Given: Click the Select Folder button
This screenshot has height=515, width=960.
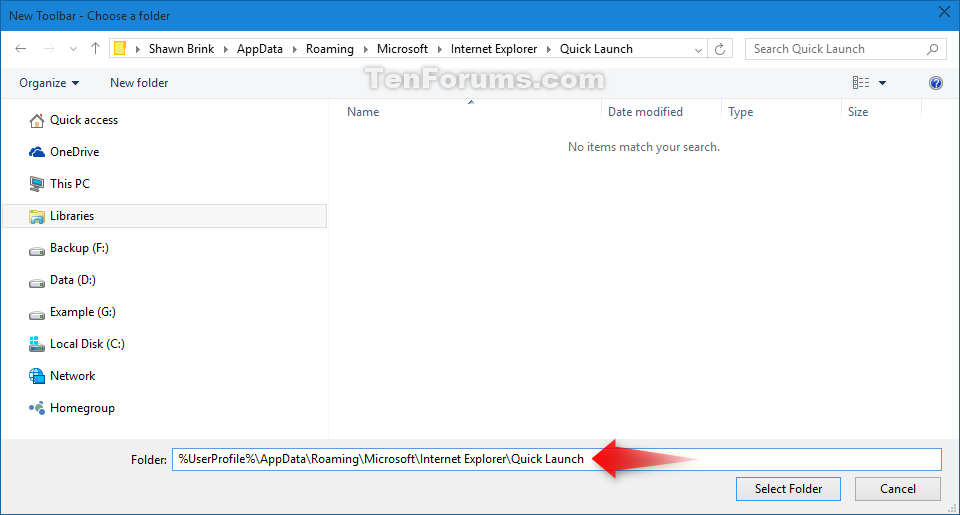Looking at the screenshot, I should (x=788, y=489).
